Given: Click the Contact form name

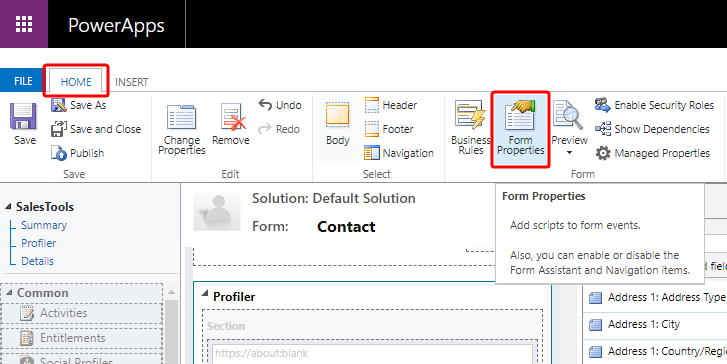Looking at the screenshot, I should (x=346, y=227).
